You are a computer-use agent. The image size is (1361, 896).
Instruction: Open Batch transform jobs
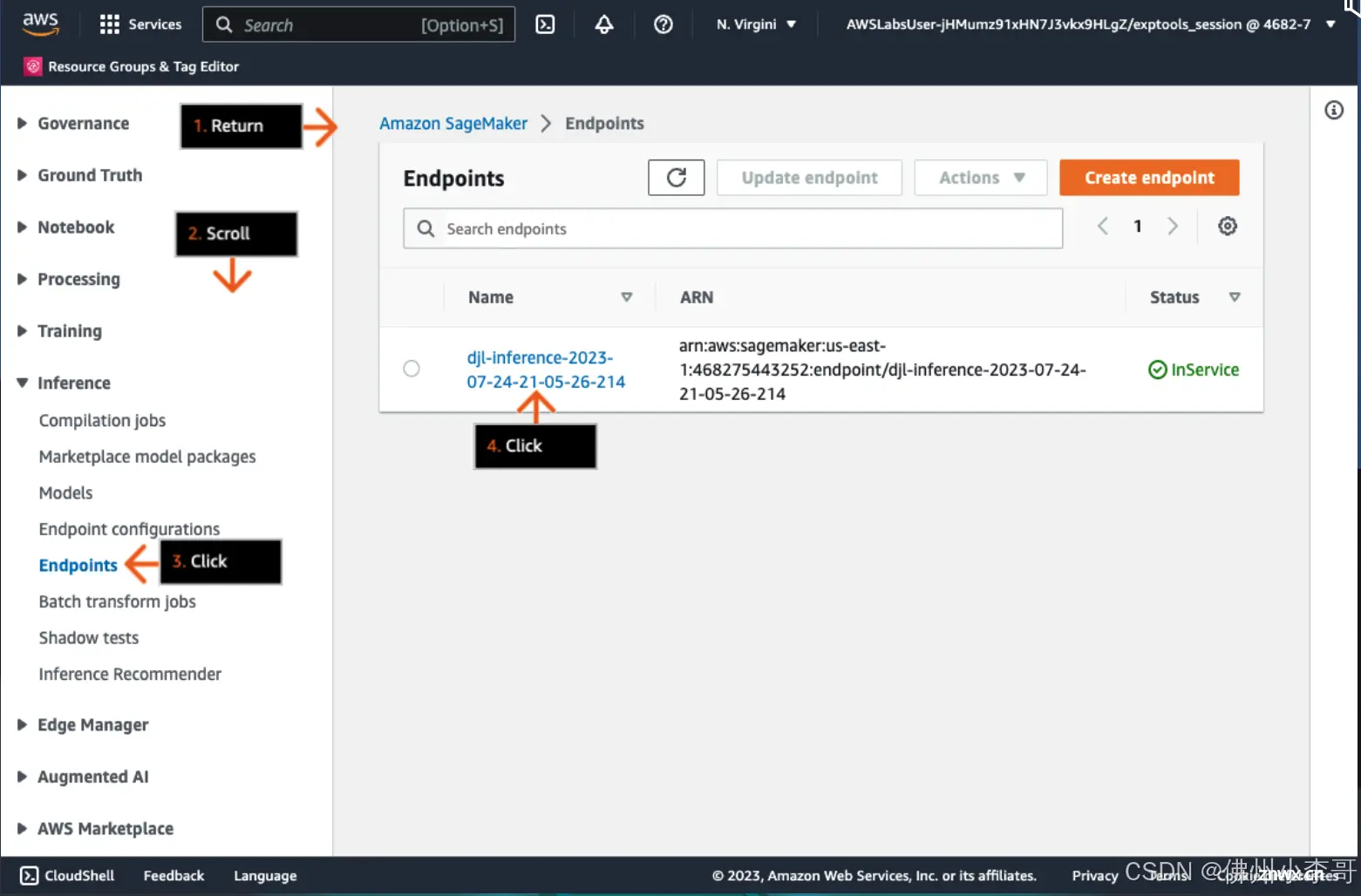point(117,601)
